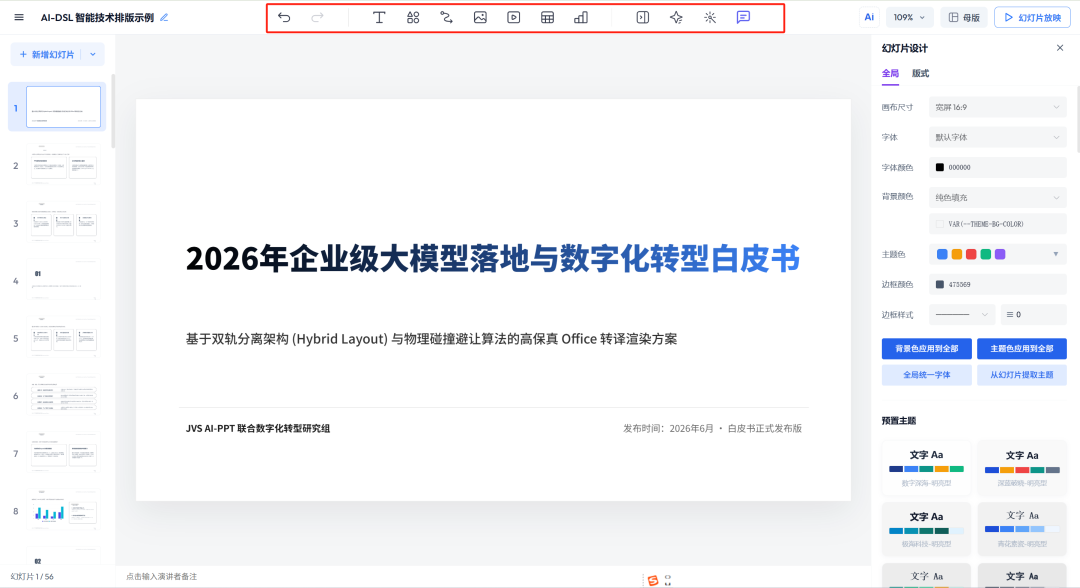This screenshot has height=588, width=1080.
Task: Open the 画布尺寸 宽屏 16:9 dropdown
Action: 997,107
